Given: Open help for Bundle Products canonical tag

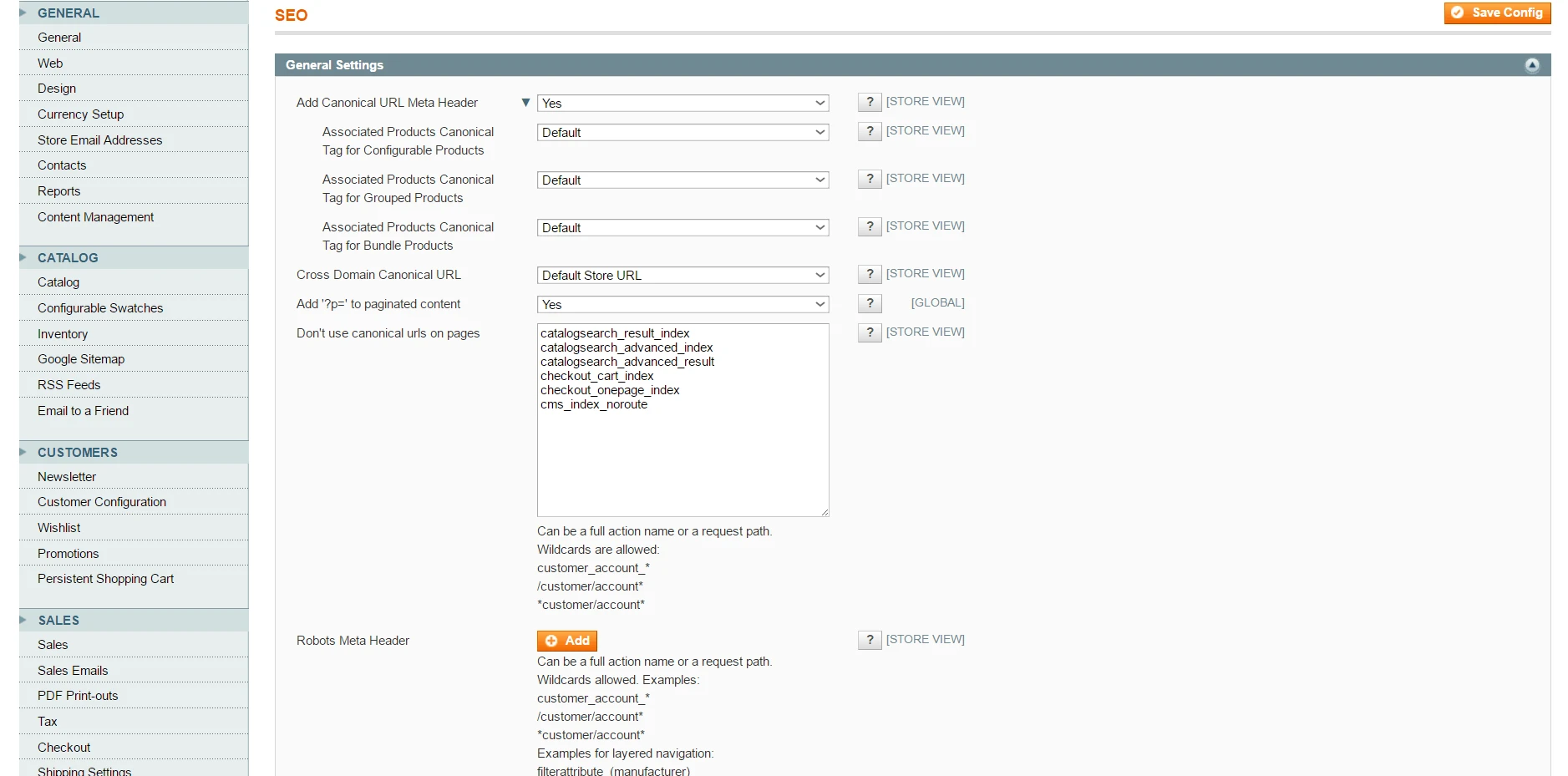Looking at the screenshot, I should click(869, 226).
